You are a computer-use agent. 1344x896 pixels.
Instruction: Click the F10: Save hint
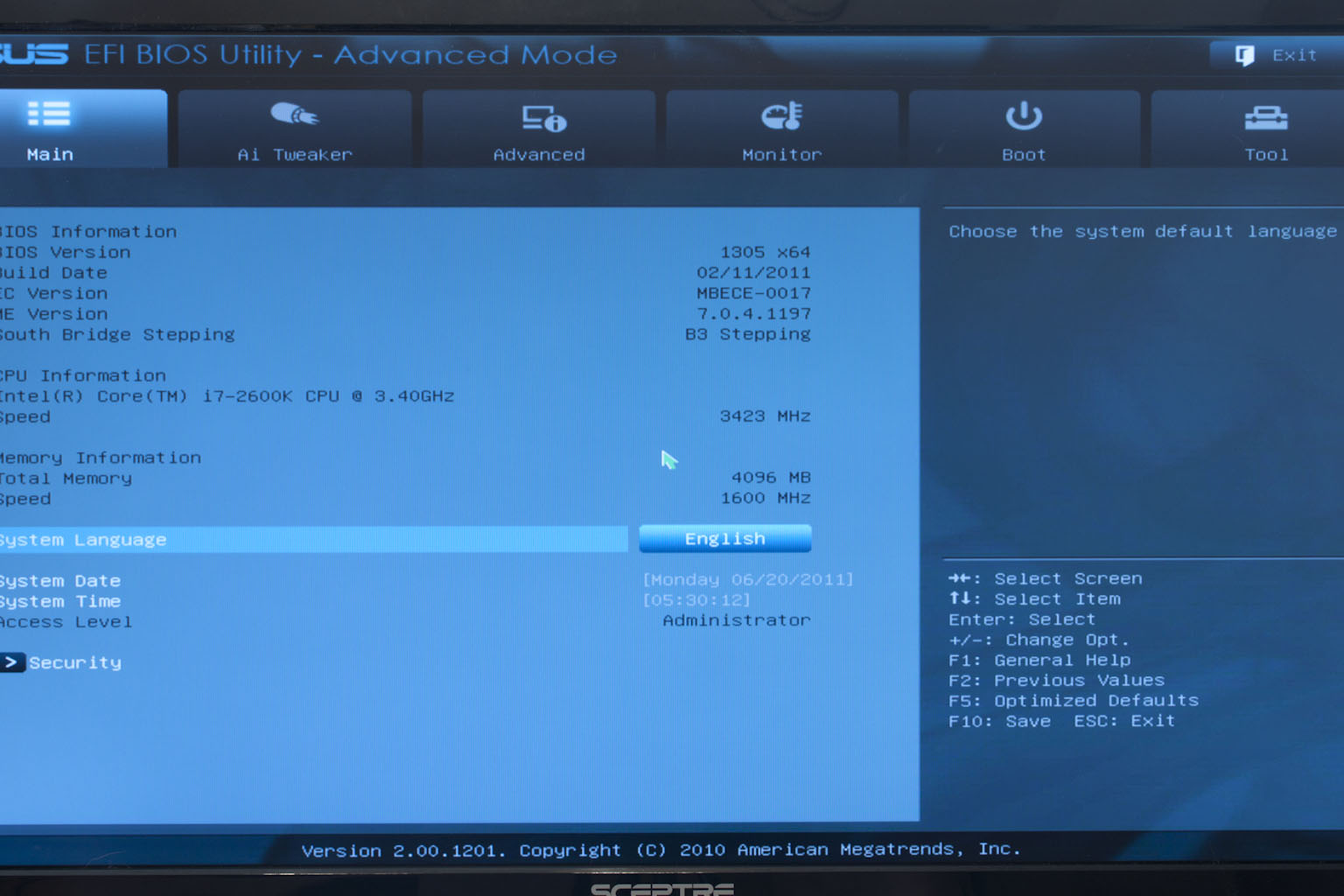click(1000, 721)
